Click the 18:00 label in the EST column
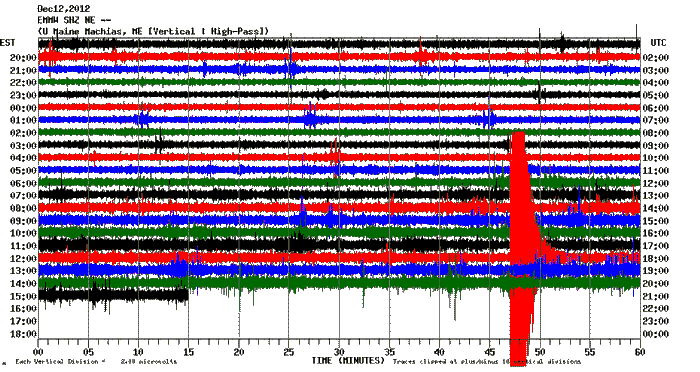700x372 pixels. 23,334
